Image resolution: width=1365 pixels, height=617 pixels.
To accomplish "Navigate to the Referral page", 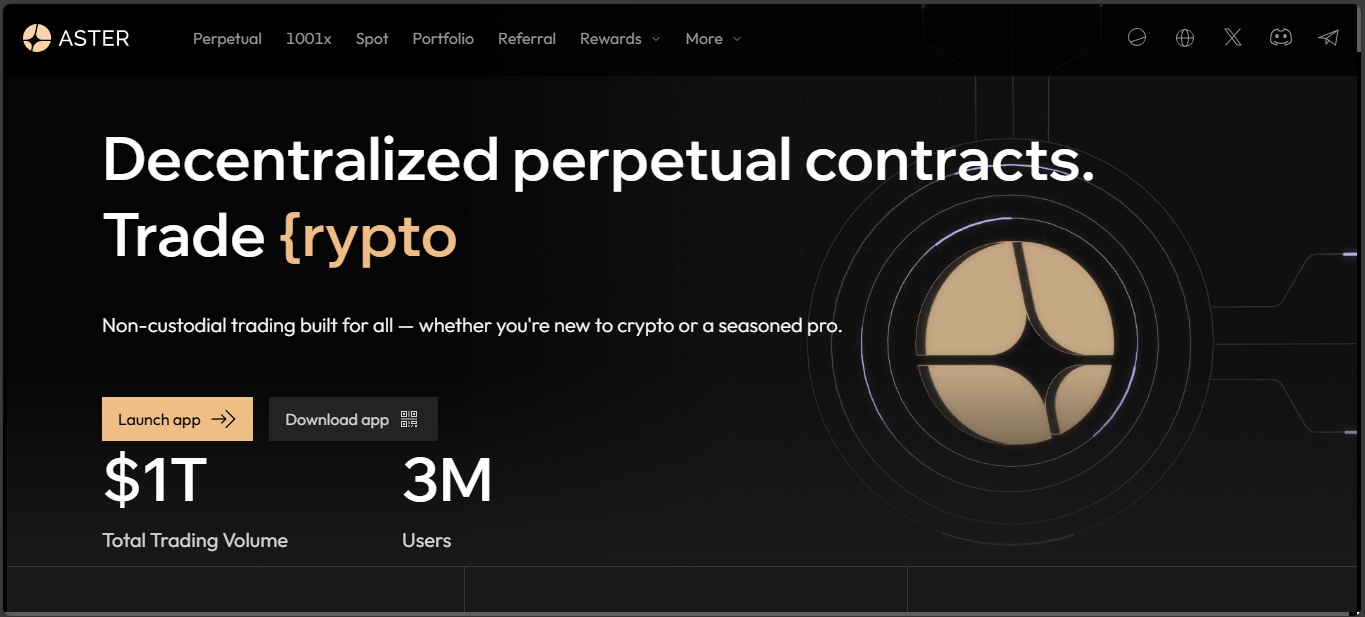I will 527,39.
